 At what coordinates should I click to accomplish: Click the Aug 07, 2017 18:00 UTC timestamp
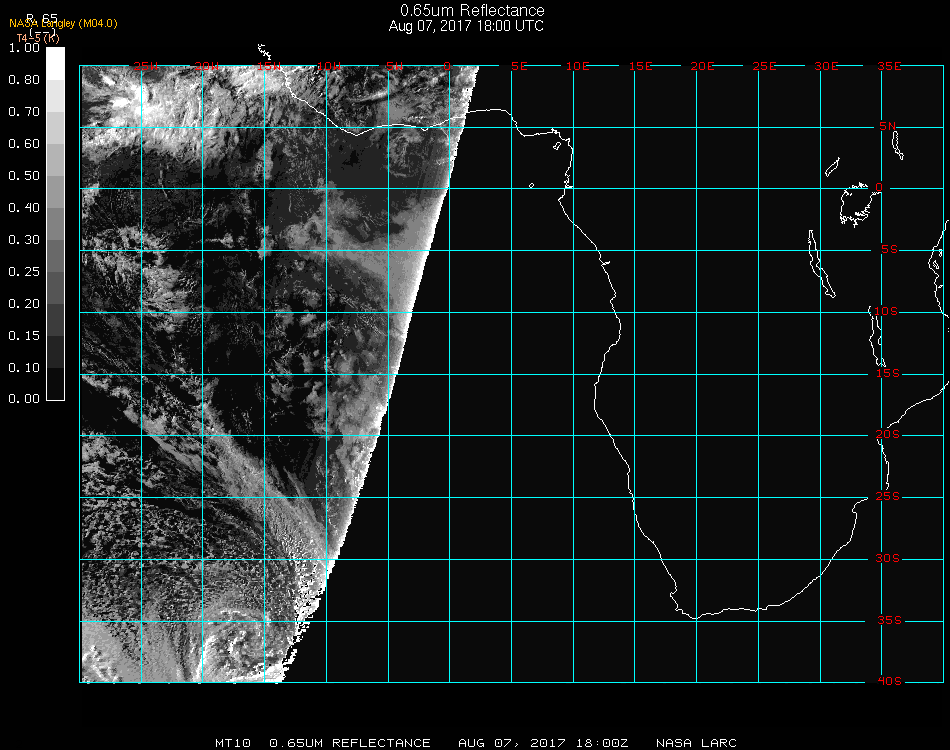click(466, 26)
